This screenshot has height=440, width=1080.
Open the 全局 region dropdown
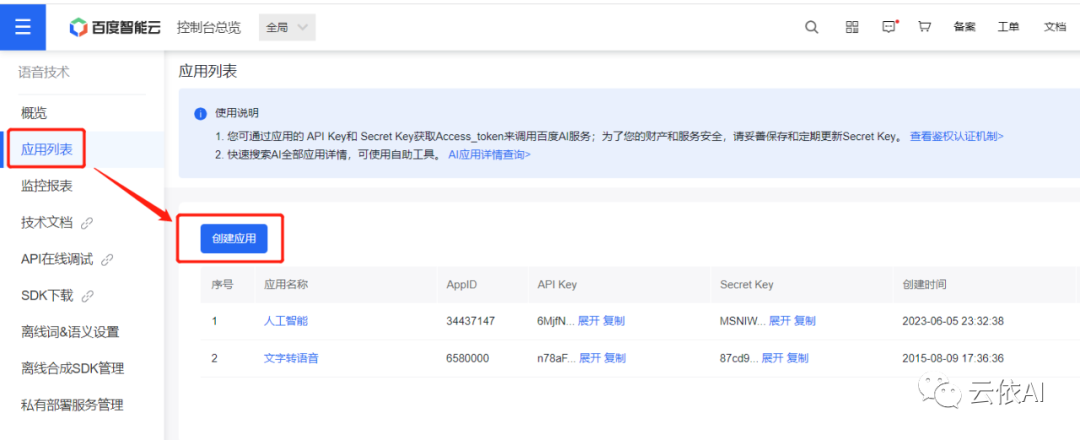(287, 28)
